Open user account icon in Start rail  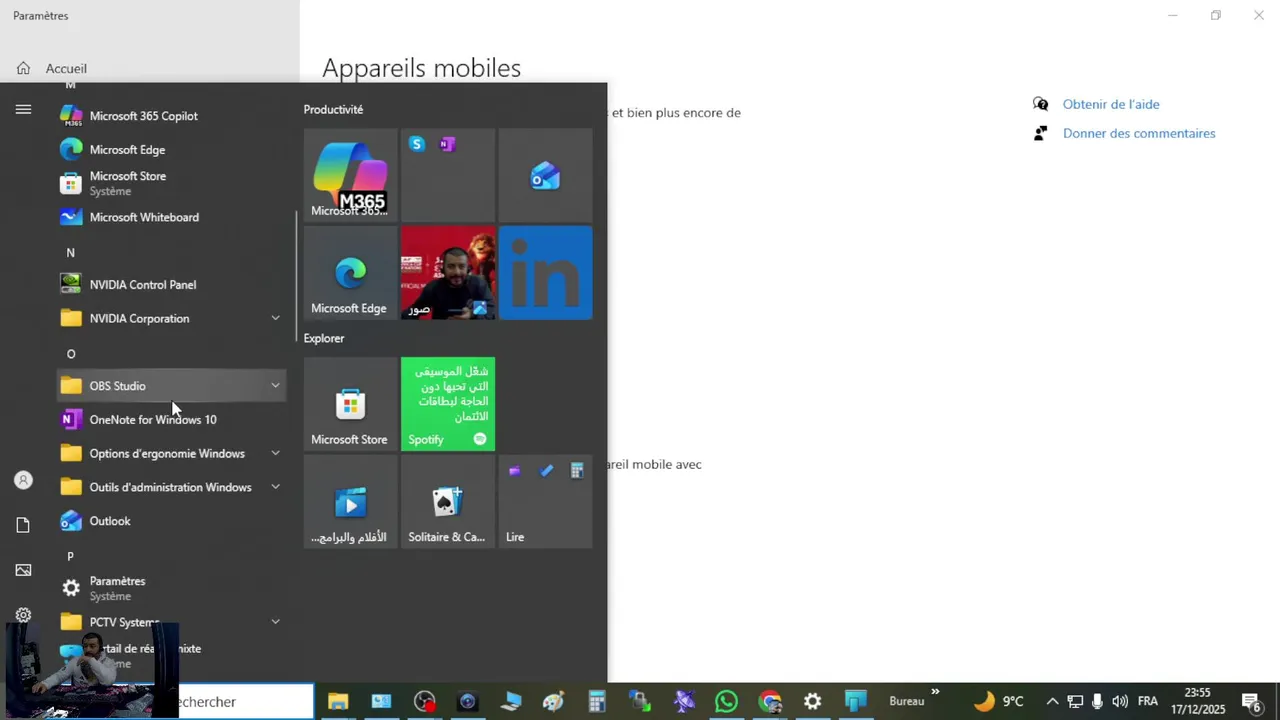tap(23, 480)
